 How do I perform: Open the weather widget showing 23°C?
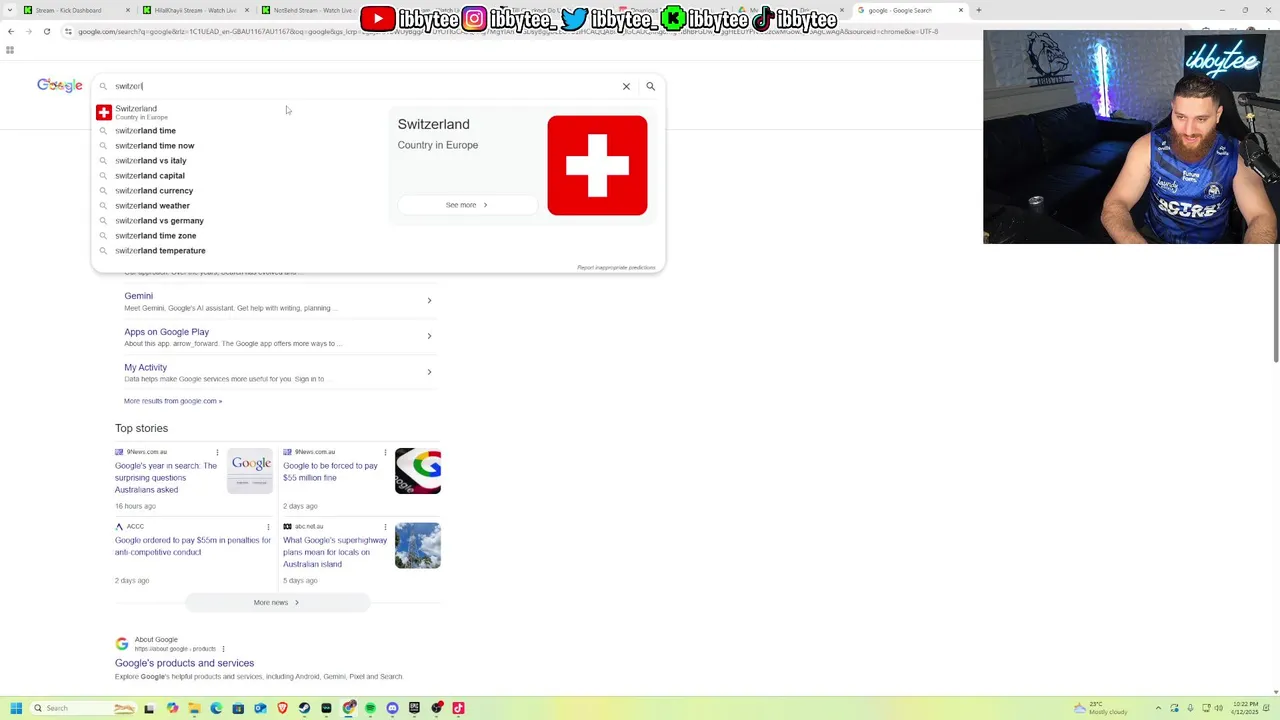1100,708
